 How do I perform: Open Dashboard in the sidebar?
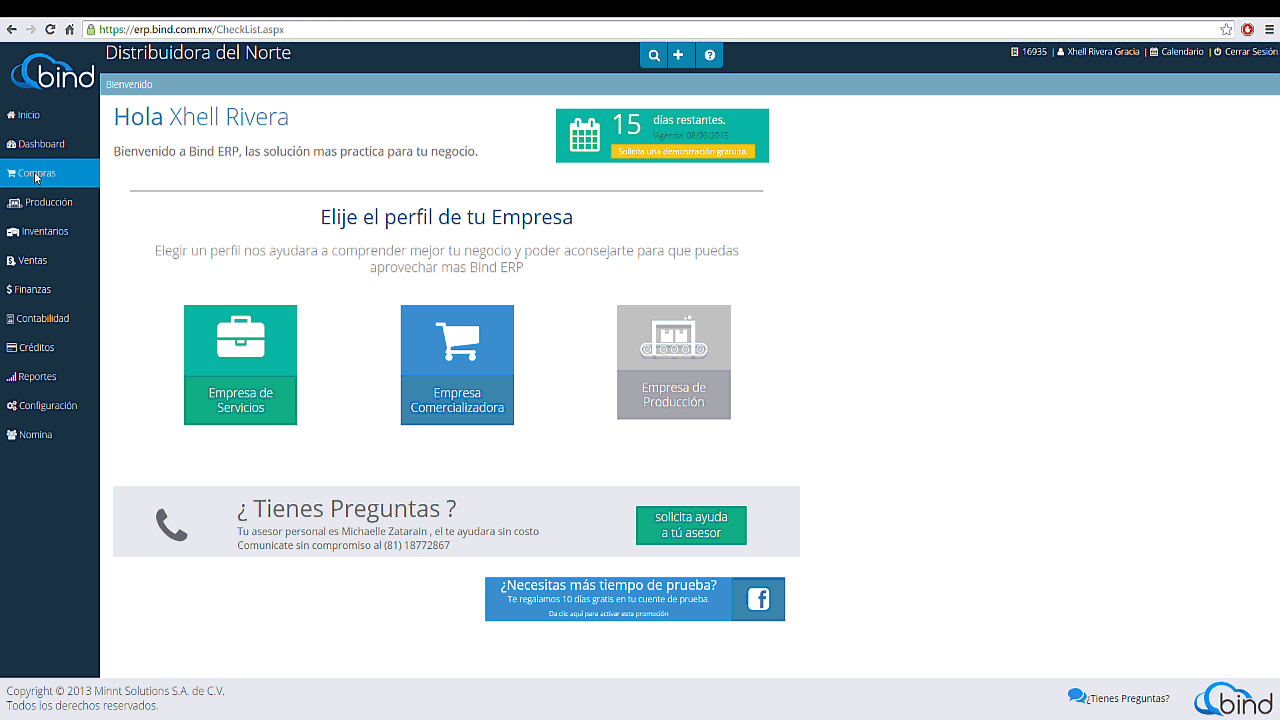tap(50, 144)
